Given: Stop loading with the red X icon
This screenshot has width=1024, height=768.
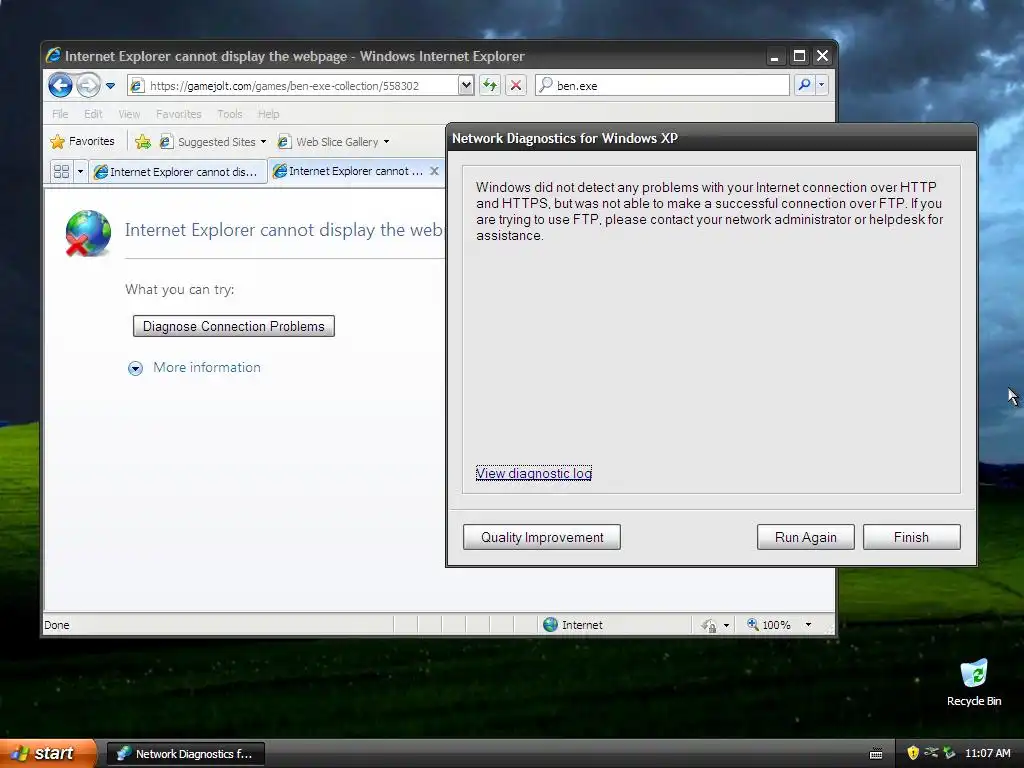Looking at the screenshot, I should tap(516, 86).
